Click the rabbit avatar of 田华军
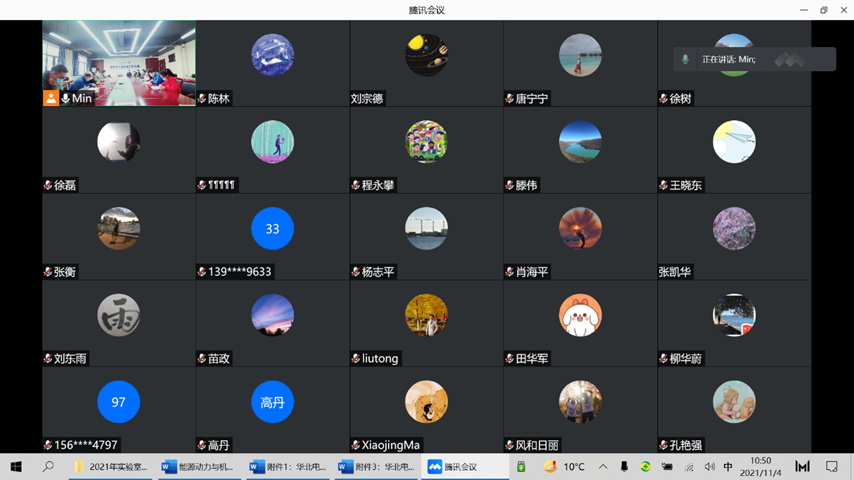 [580, 316]
